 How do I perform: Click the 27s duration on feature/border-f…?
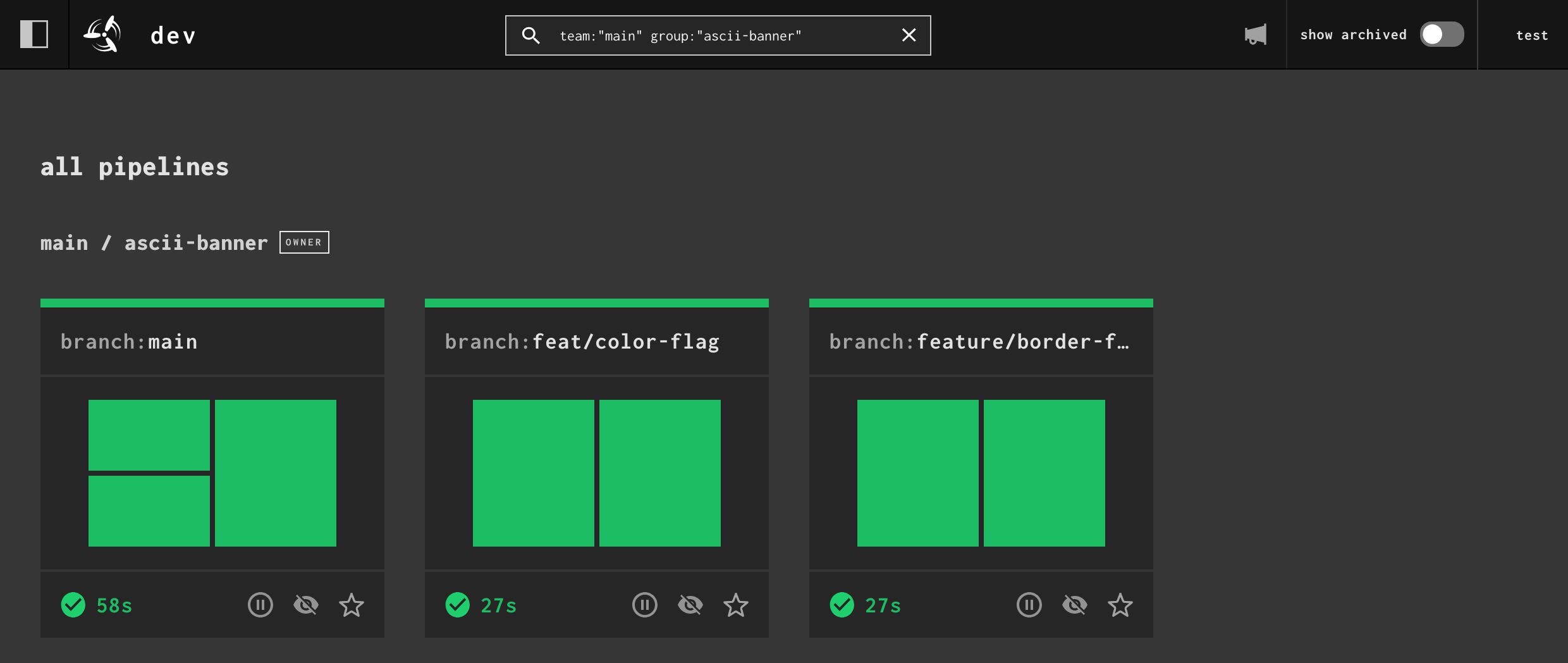(x=883, y=605)
